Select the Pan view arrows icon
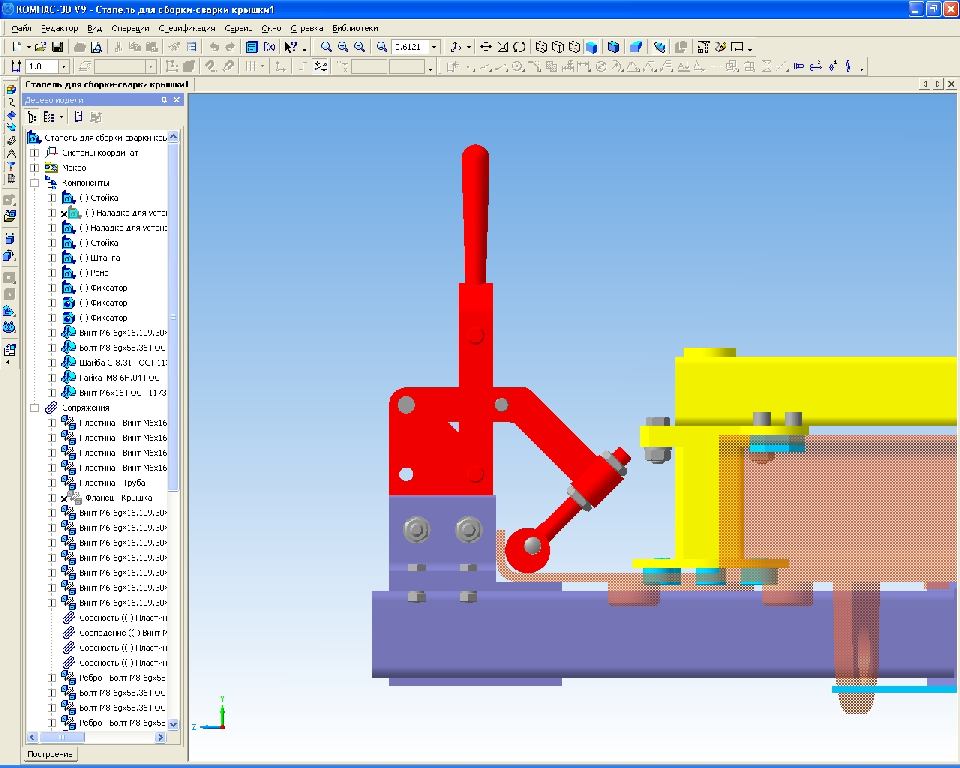The width and height of the screenshot is (960, 768). (x=486, y=47)
